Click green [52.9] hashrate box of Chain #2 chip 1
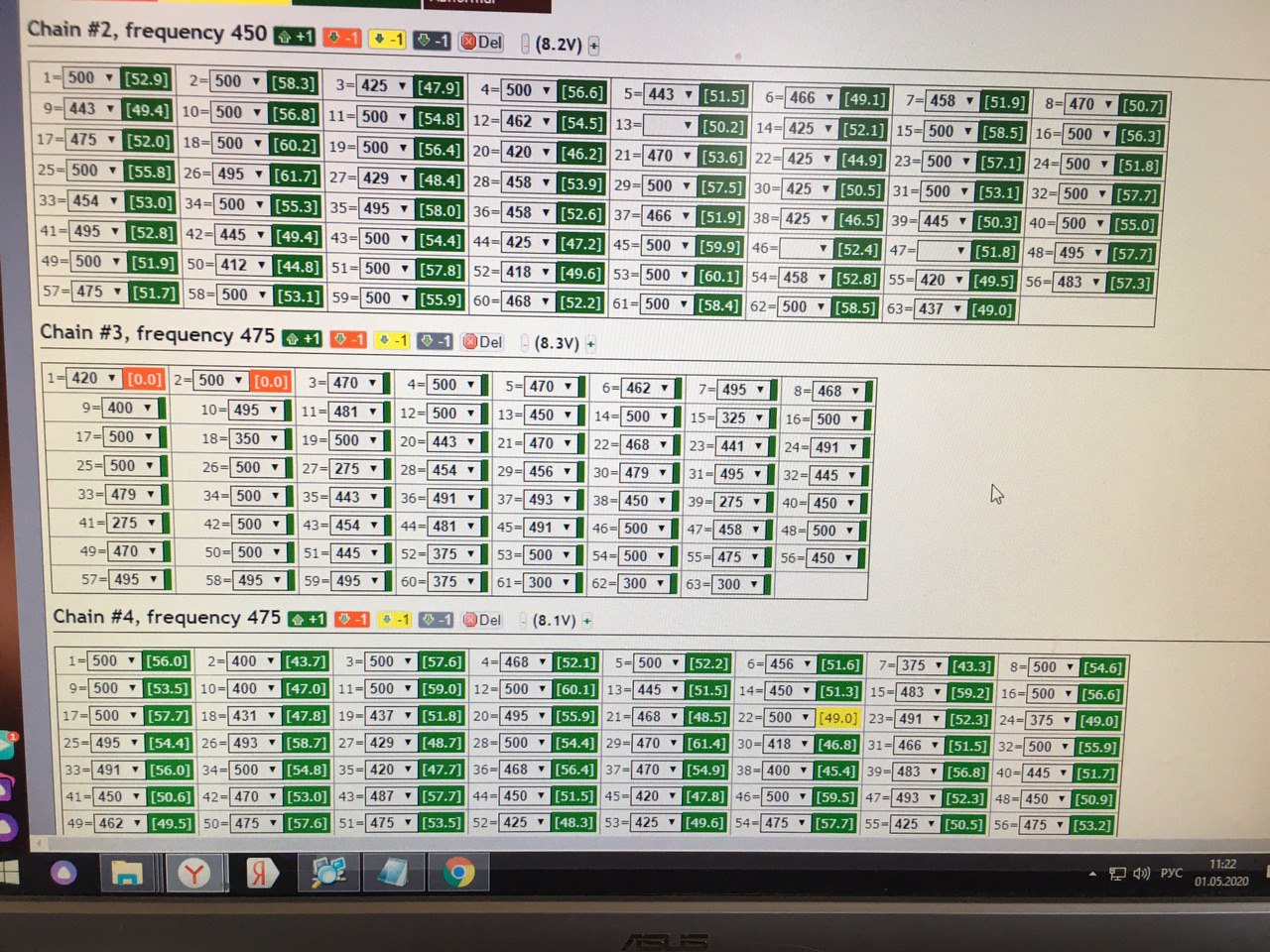 click(146, 79)
